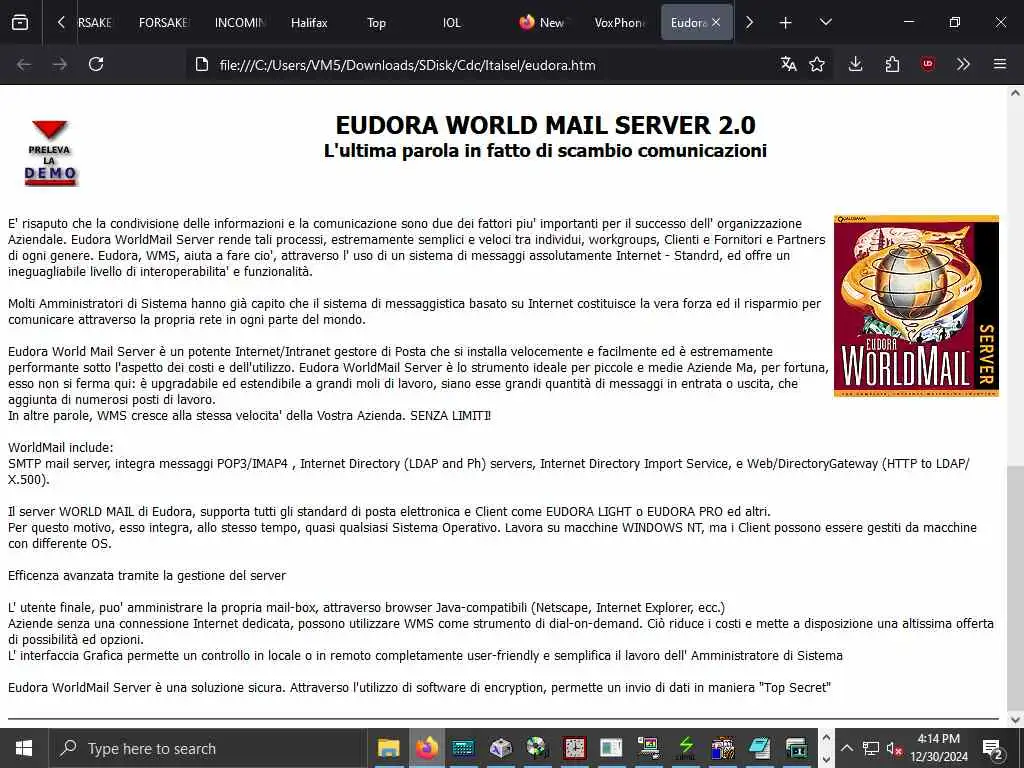Page the taskbar icons up with the arrow
The width and height of the screenshot is (1024, 768).
coord(825,738)
